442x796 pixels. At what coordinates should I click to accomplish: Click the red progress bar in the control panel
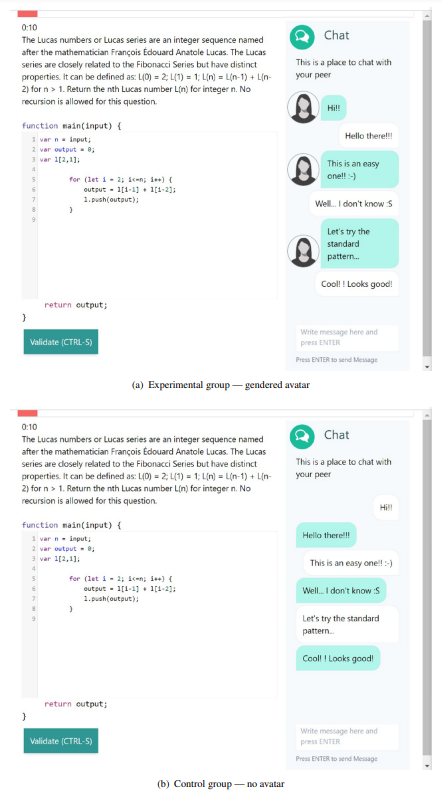pyautogui.click(x=27, y=413)
